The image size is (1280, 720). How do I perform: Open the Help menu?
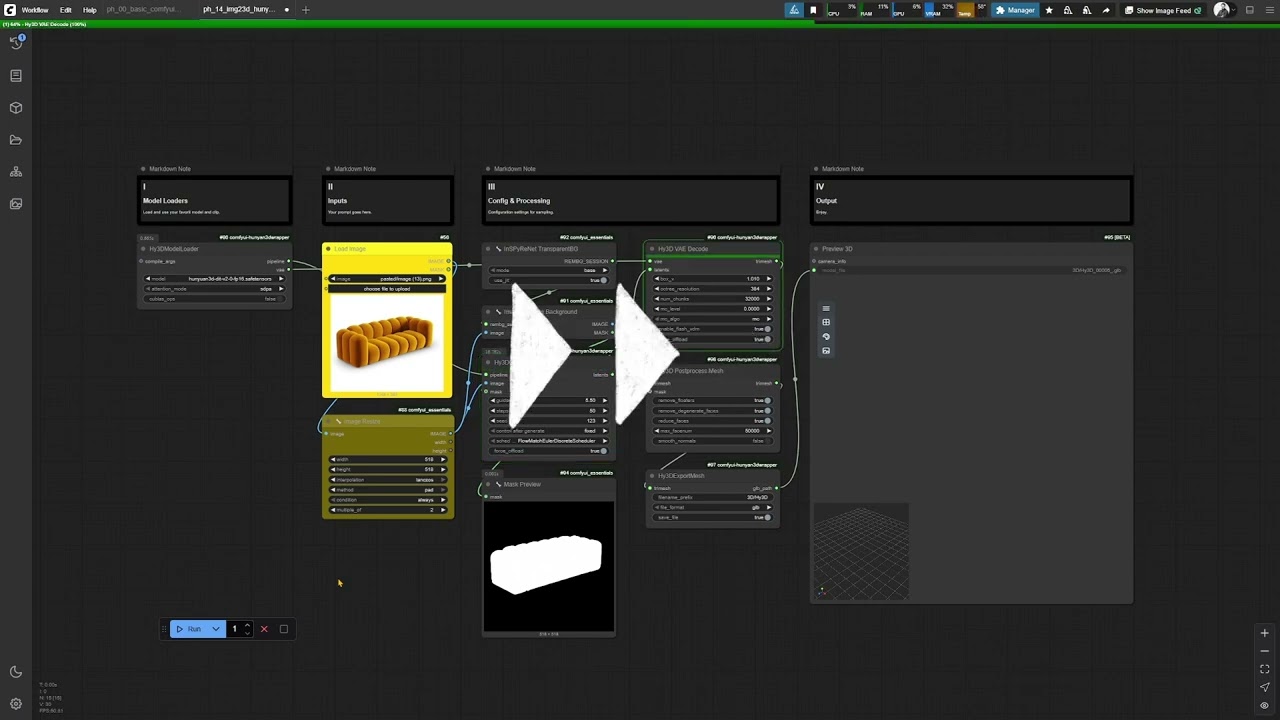coord(90,10)
